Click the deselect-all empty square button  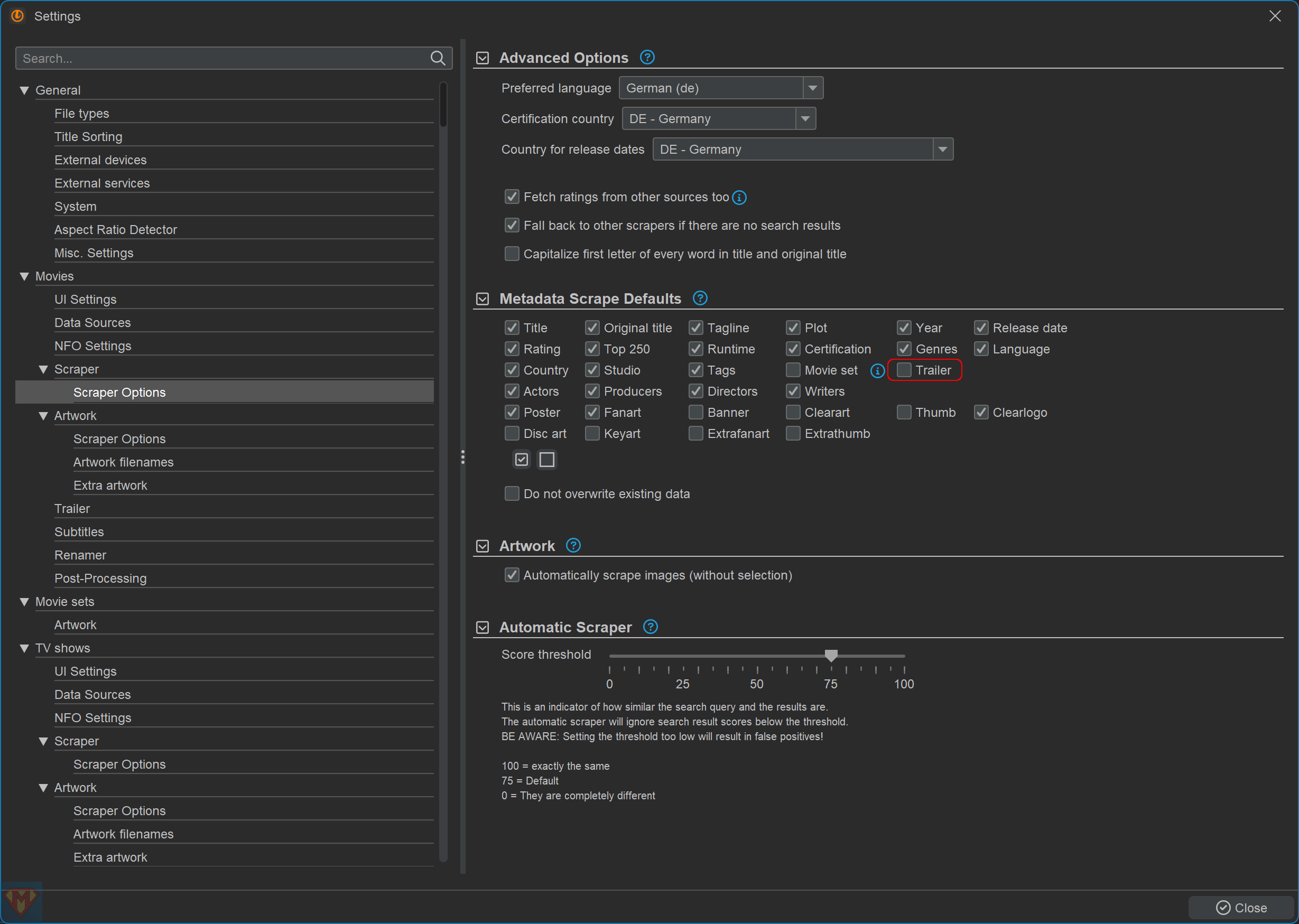point(547,459)
